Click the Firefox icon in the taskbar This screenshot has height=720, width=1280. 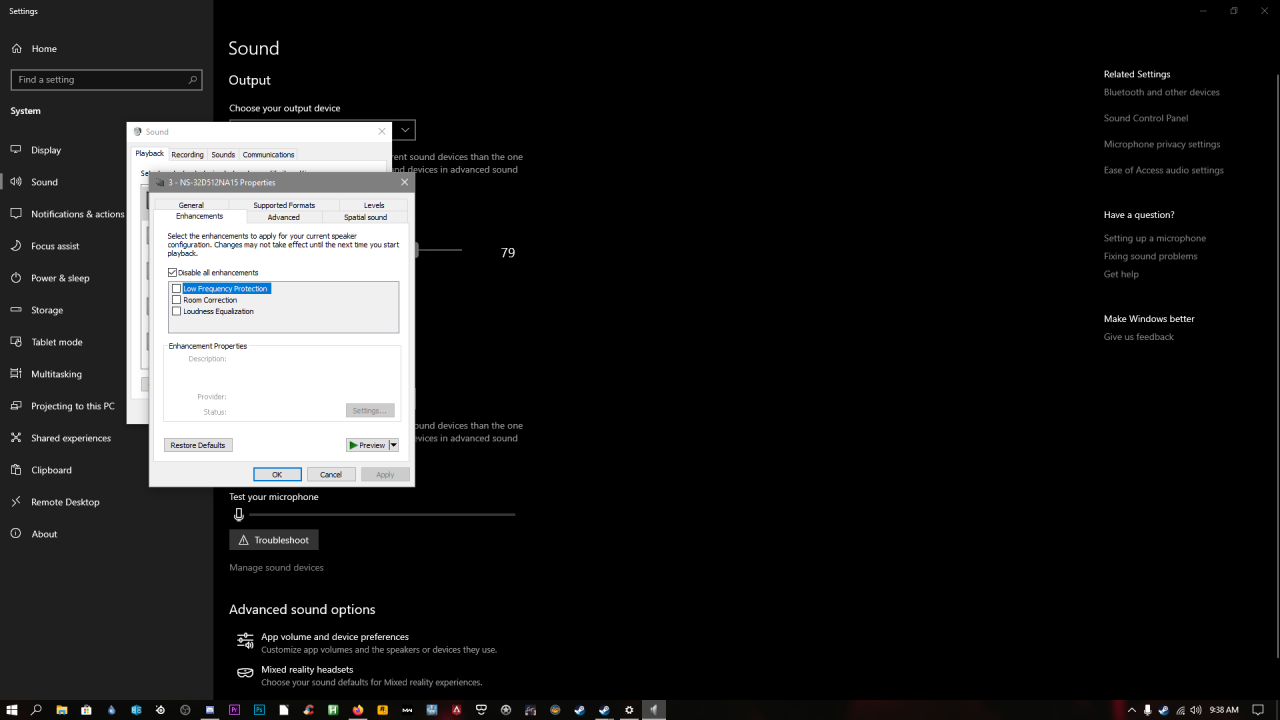(x=358, y=710)
